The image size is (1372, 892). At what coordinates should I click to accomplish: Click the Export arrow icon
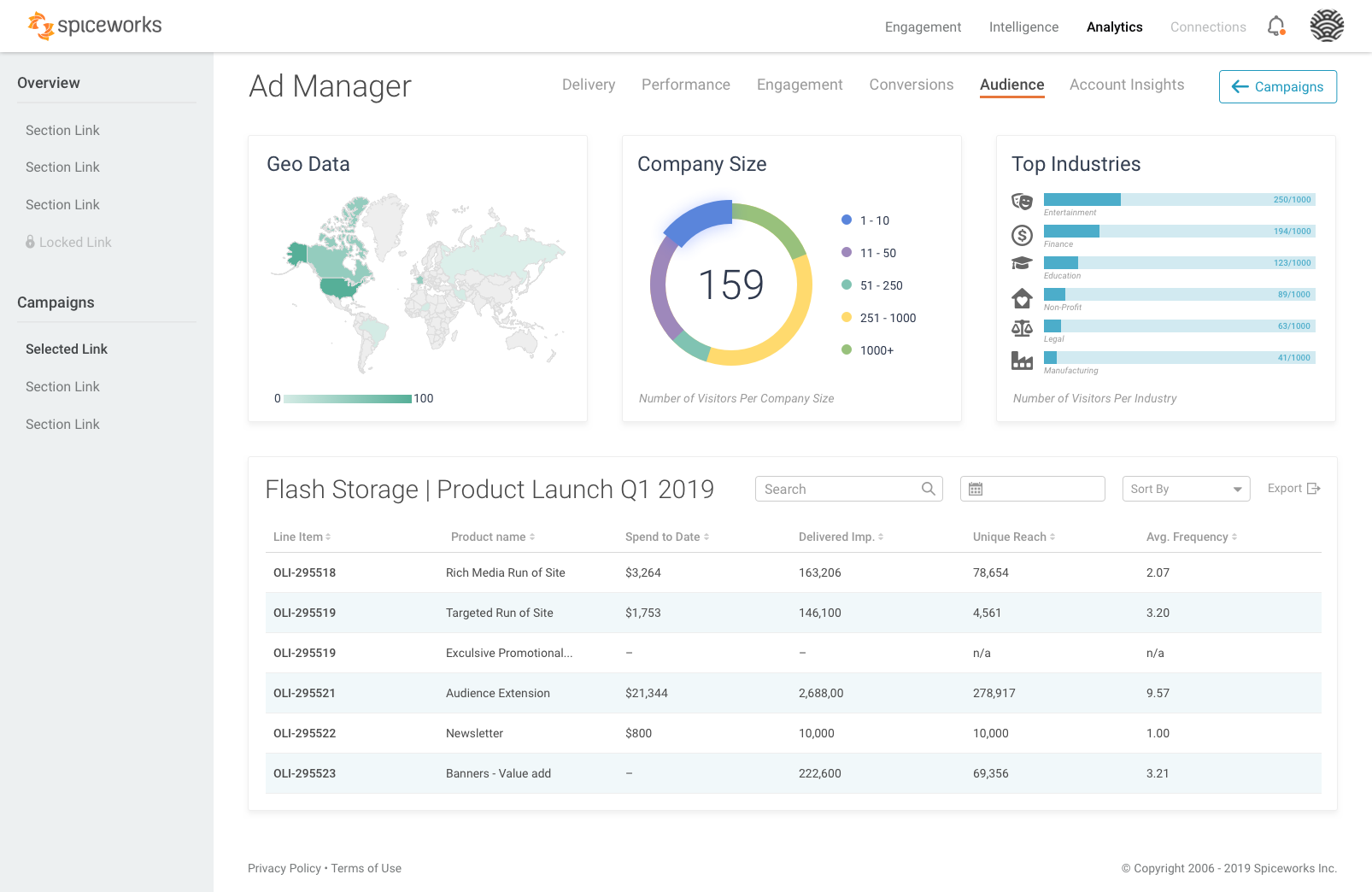1314,489
